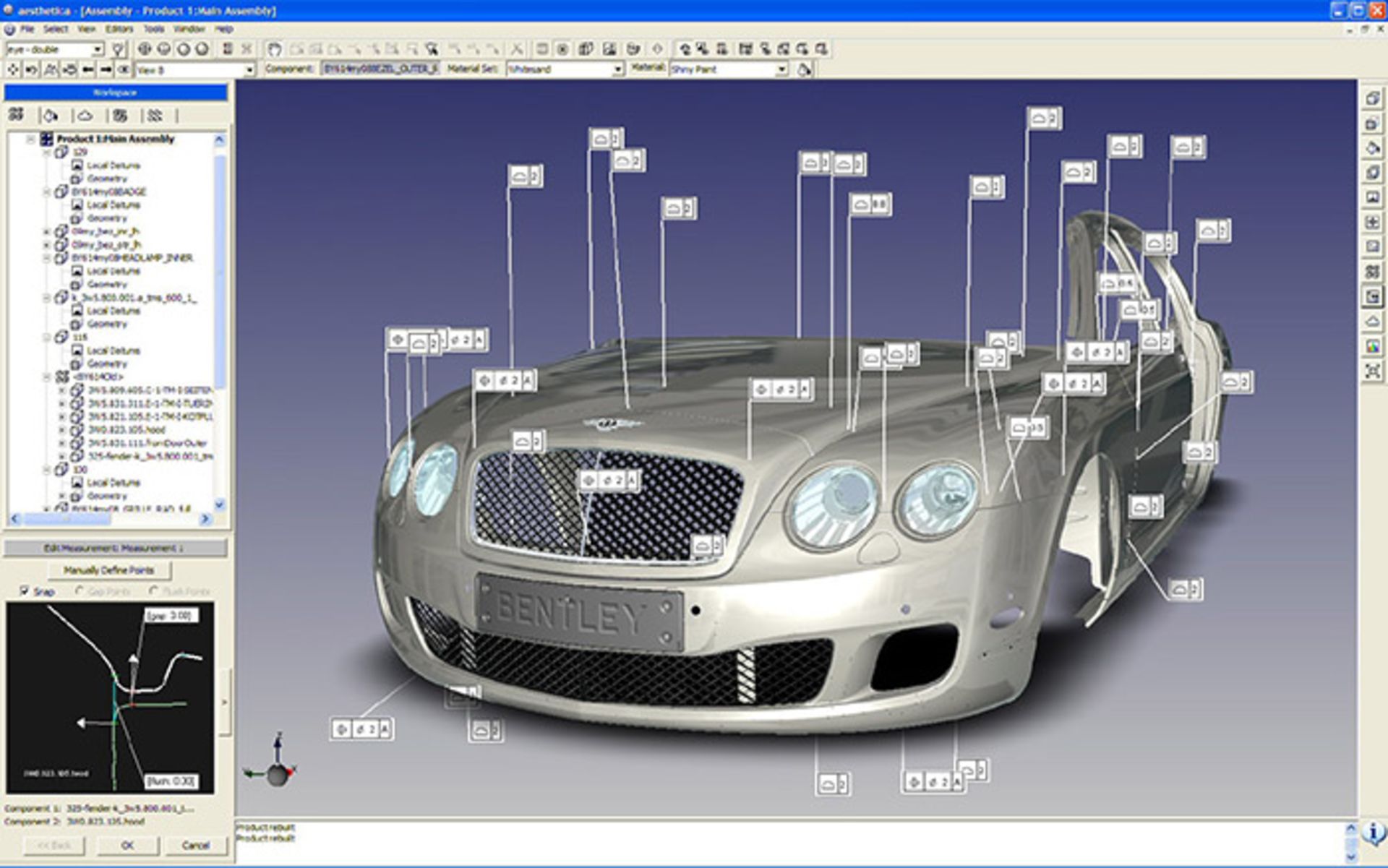1388x868 pixels.
Task: Click the cloud environment Workspace tab icon
Action: 85,115
